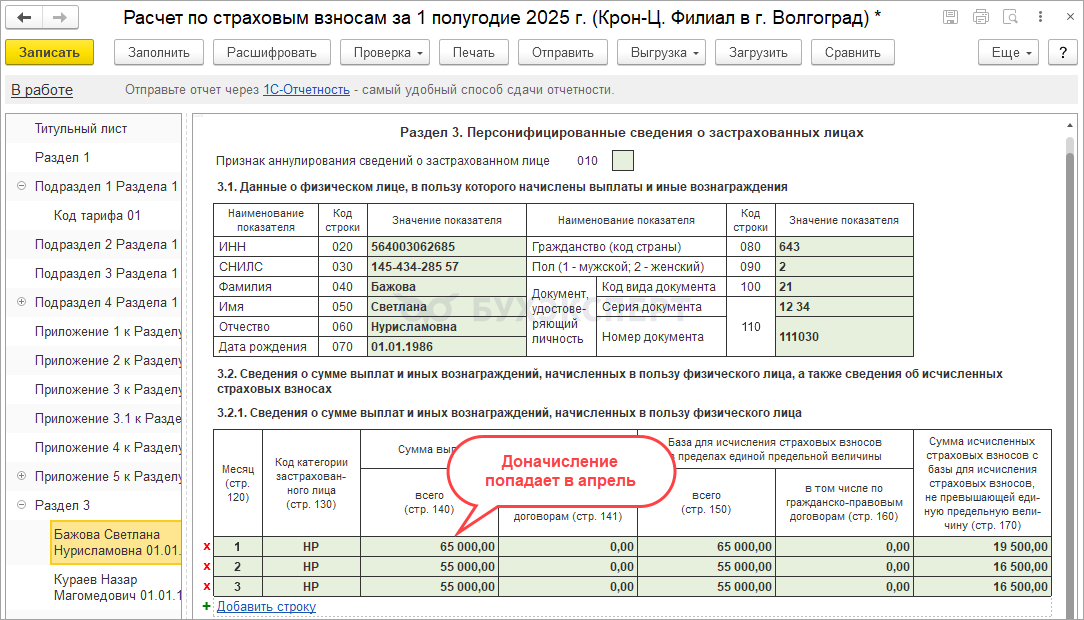The height and width of the screenshot is (620, 1084).
Task: Click the Сравнить button
Action: (852, 53)
